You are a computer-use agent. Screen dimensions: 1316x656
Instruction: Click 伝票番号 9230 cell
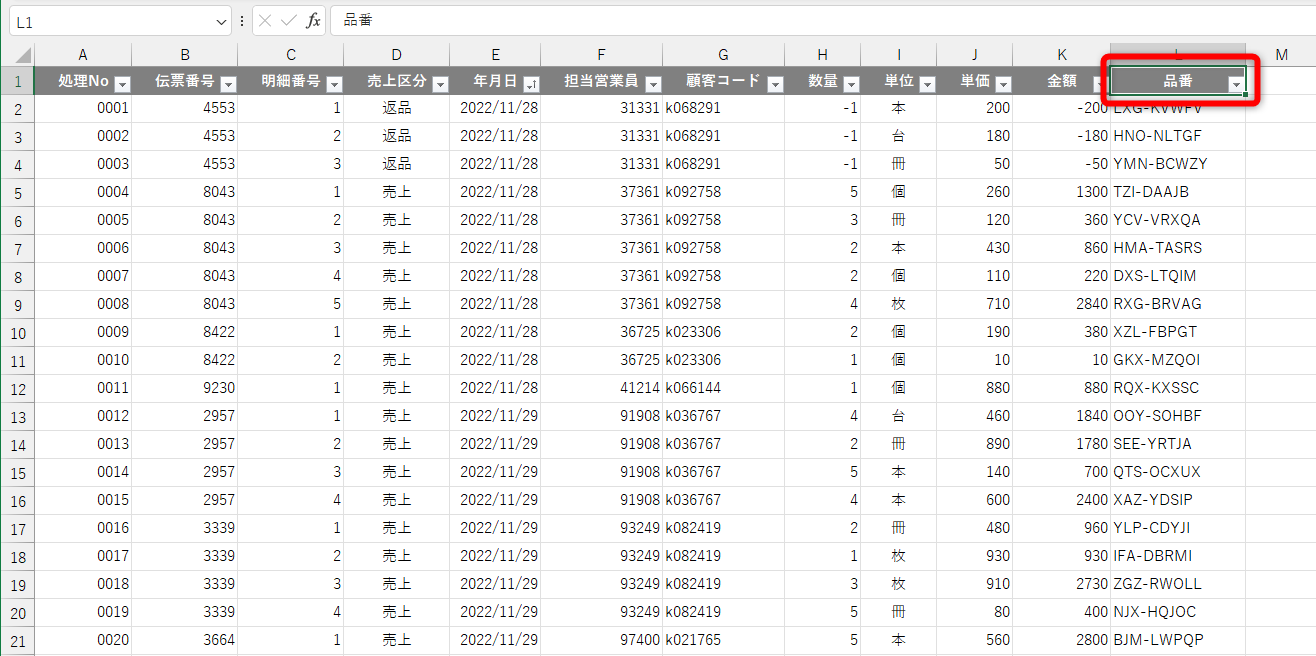(185, 388)
